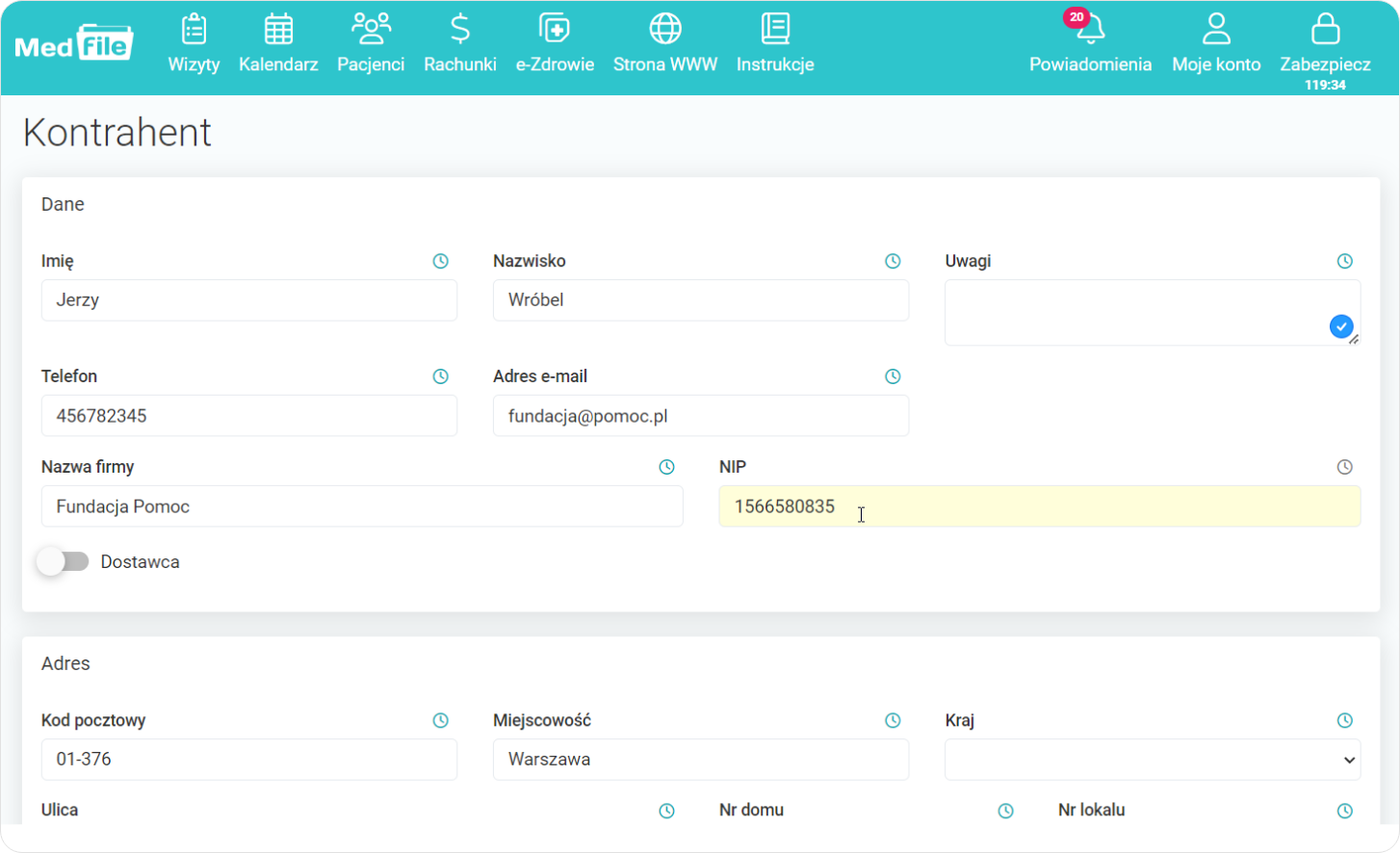Click the Imię field with Jerzy
1400x853 pixels.
(x=249, y=300)
